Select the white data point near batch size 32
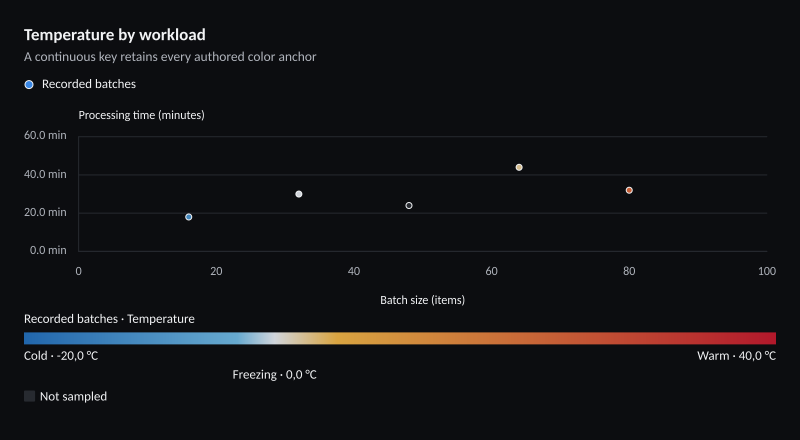Image resolution: width=800 pixels, height=440 pixels. [x=299, y=194]
